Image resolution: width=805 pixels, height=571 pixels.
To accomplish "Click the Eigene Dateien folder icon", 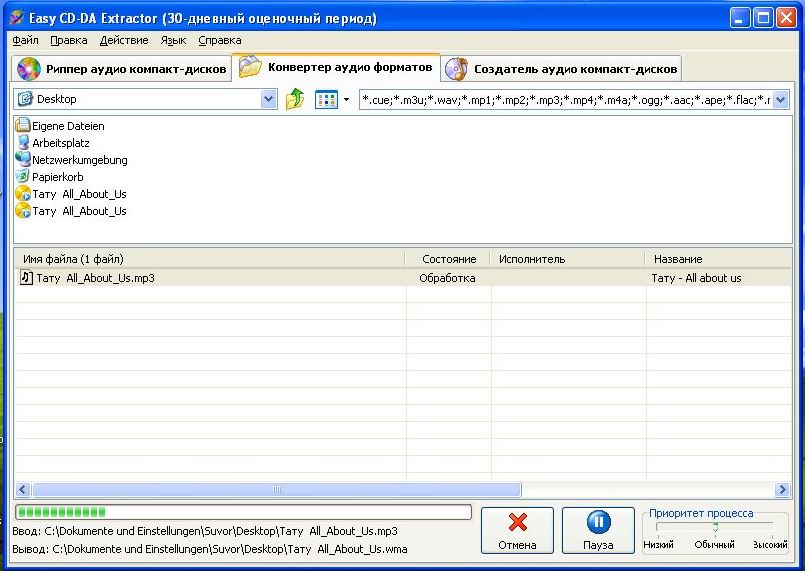I will click(x=23, y=125).
